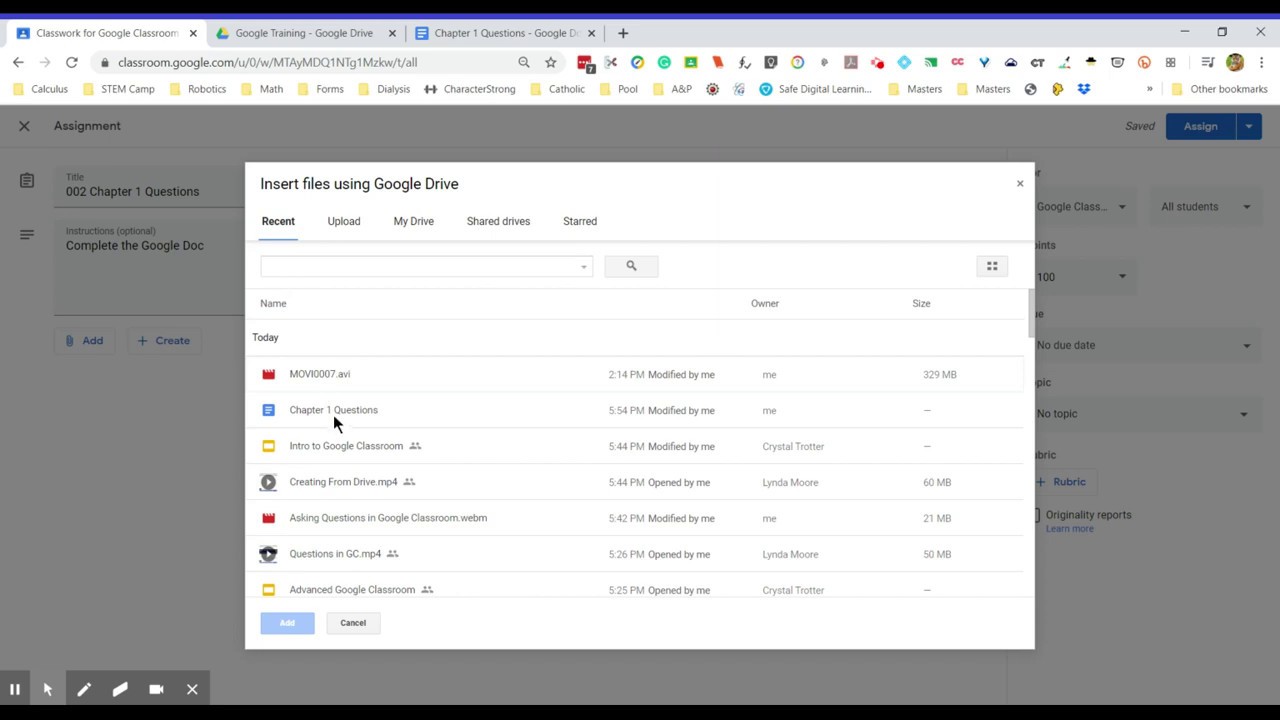Screen dimensions: 1280x720
Task: Open Safe Digital Learning bookmark
Action: [x=816, y=89]
